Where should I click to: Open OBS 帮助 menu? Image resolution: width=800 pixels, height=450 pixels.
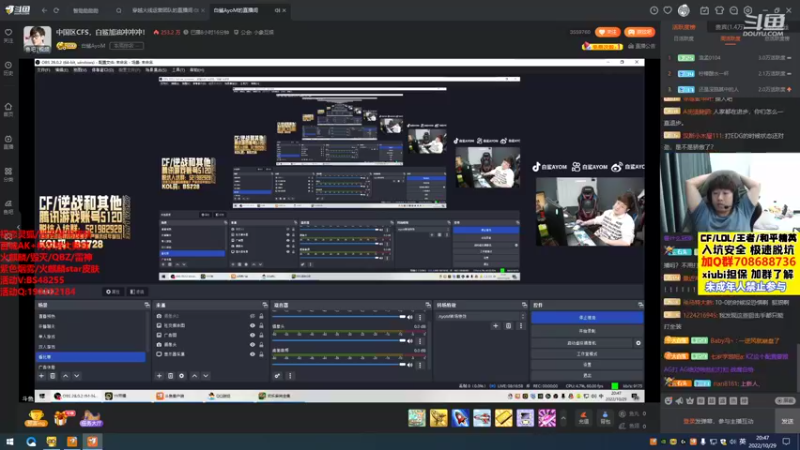tap(196, 70)
